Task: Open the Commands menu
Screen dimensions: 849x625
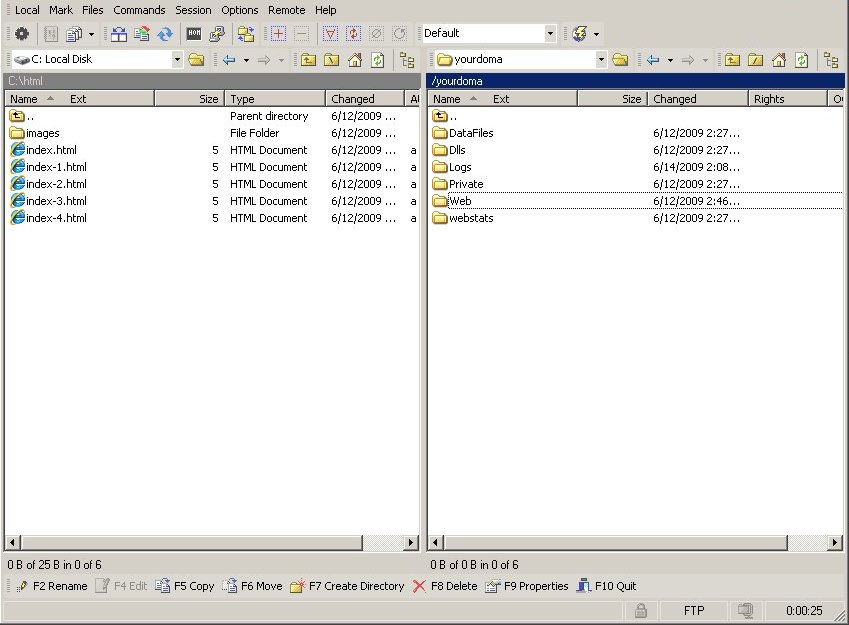Action: pos(139,10)
